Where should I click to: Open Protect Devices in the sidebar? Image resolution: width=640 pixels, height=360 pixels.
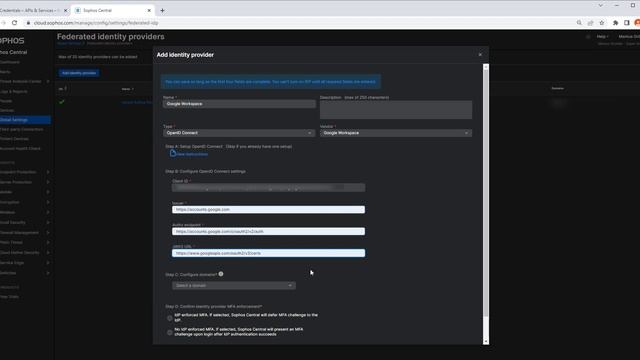point(15,139)
